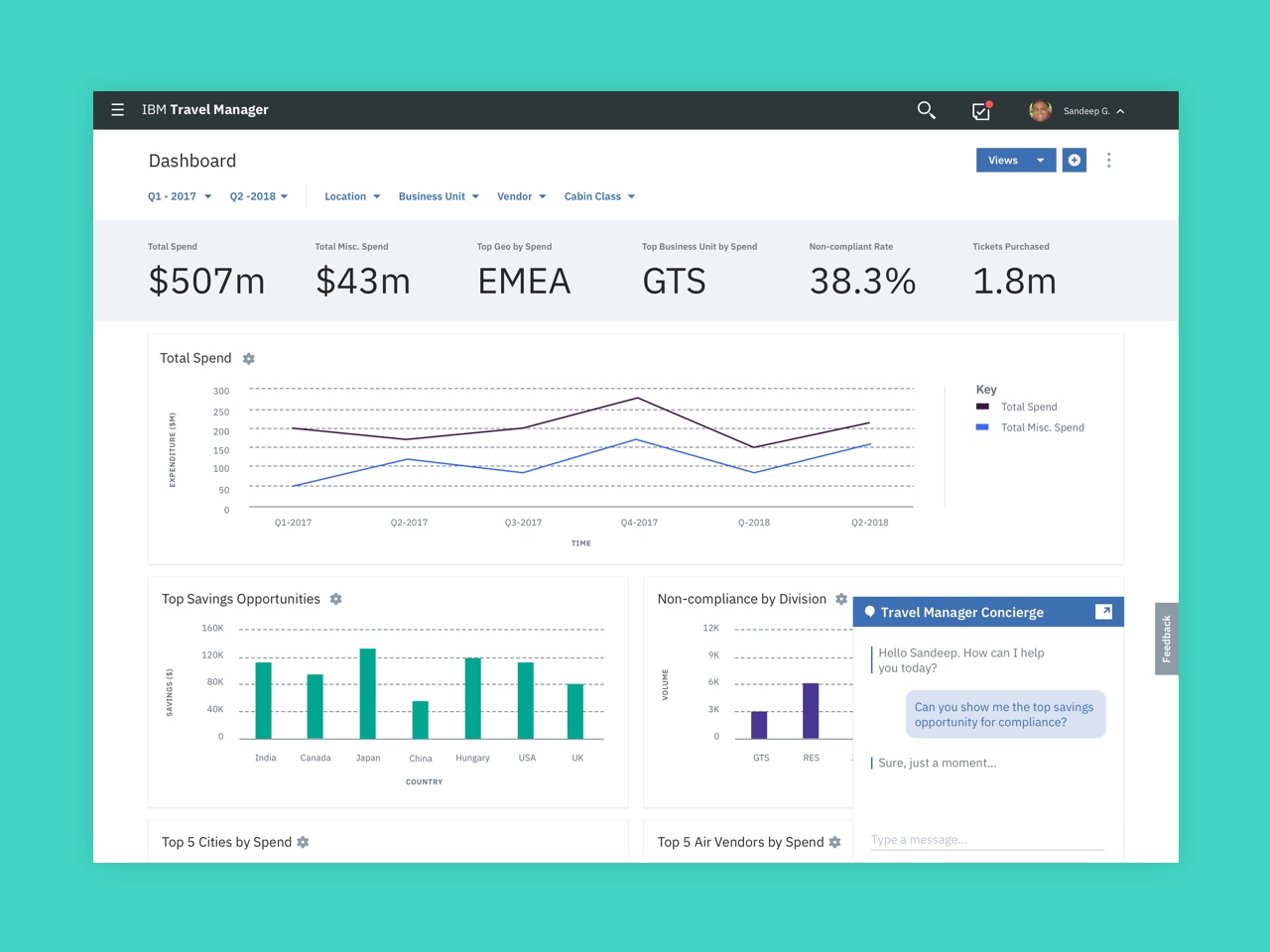1270x952 pixels.
Task: Open the Total Spend chart settings gear
Action: coord(248,358)
